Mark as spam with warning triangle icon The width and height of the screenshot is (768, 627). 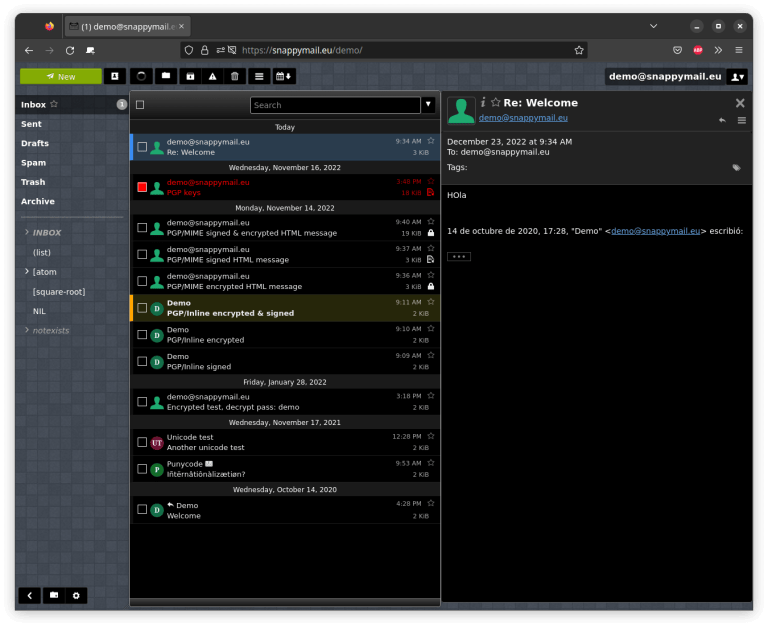click(x=213, y=76)
